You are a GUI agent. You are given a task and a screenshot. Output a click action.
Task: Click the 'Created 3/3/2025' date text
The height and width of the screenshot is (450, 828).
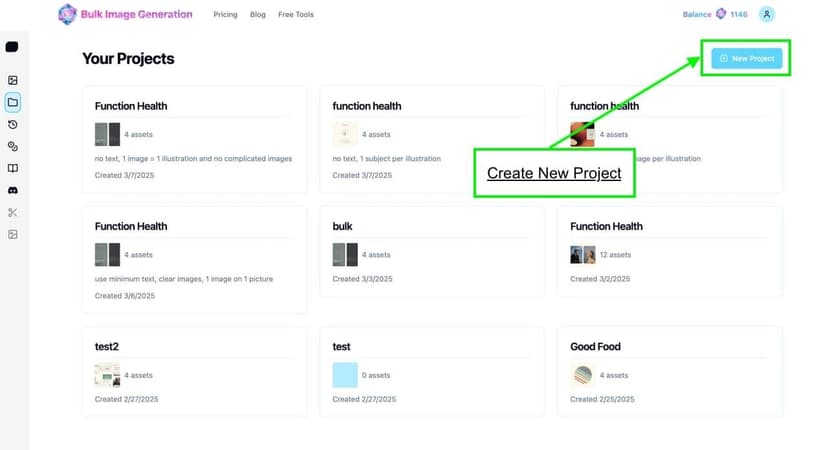(x=362, y=279)
